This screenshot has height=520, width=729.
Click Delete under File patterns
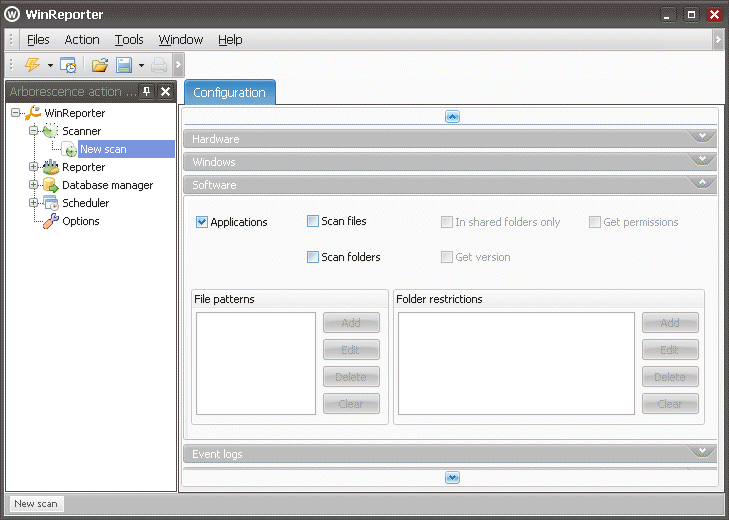point(351,376)
